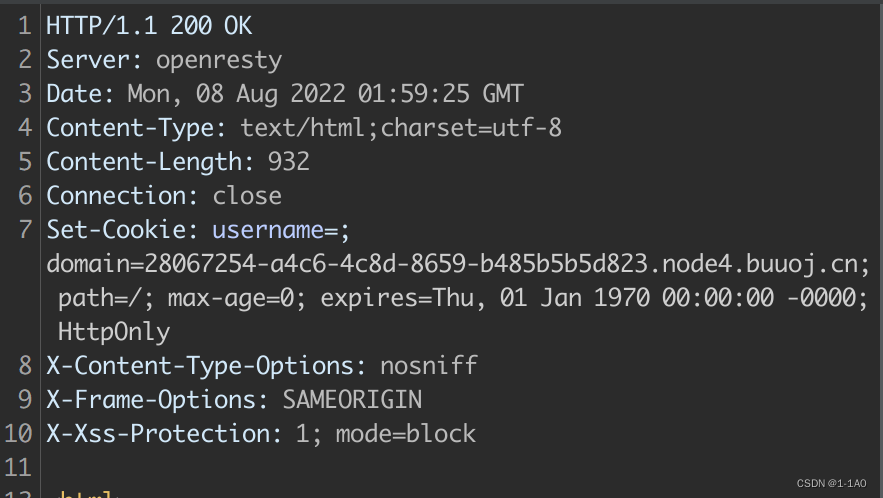The height and width of the screenshot is (498, 883).
Task: Select the openresty server value
Action: pos(219,60)
